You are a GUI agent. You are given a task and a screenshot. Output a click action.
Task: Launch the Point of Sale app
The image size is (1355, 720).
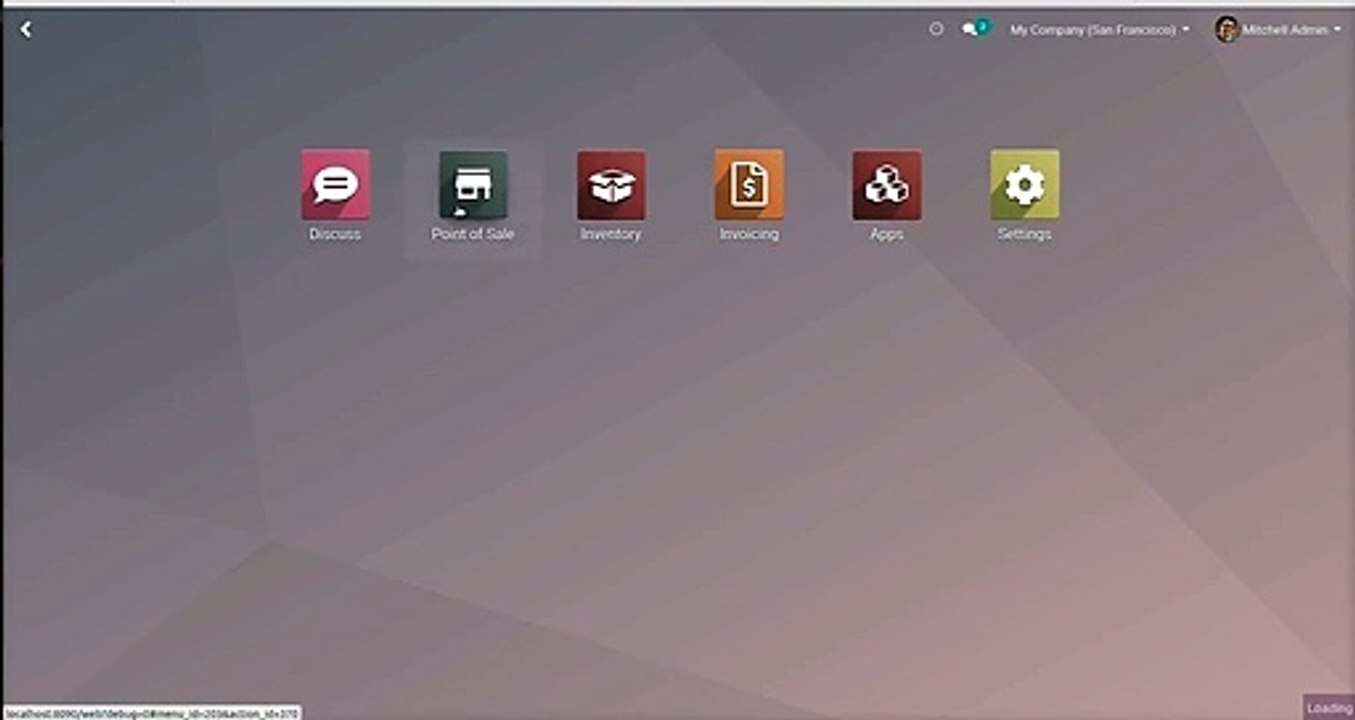(x=473, y=185)
